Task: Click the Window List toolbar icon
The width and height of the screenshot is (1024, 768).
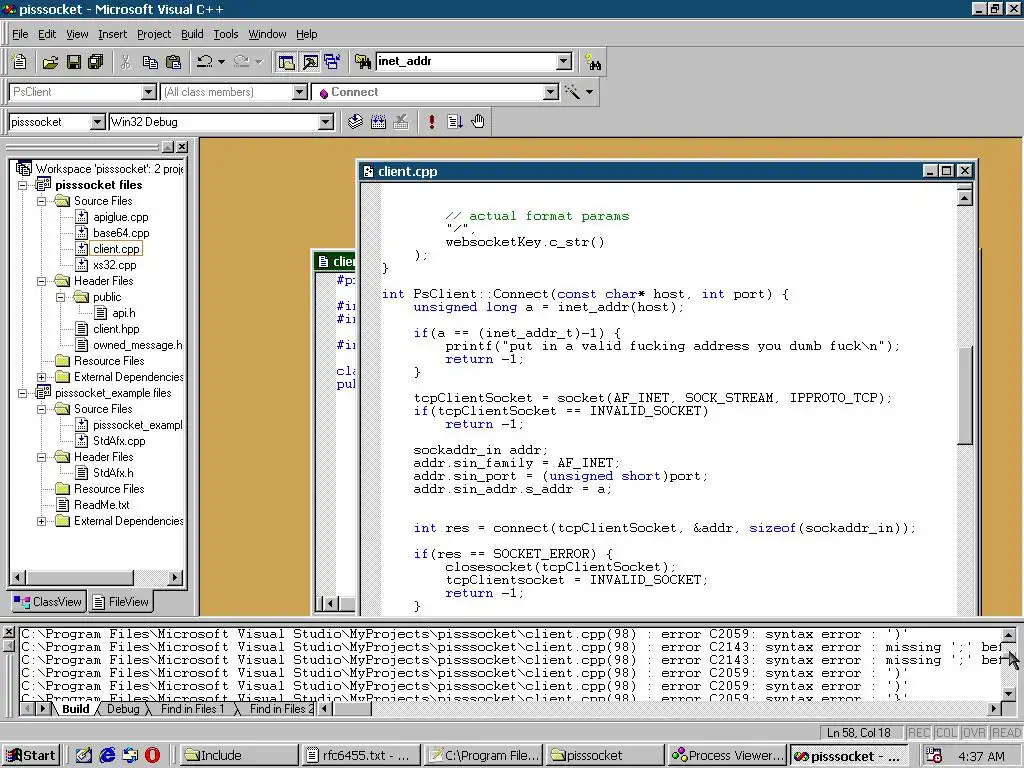Action: [332, 62]
